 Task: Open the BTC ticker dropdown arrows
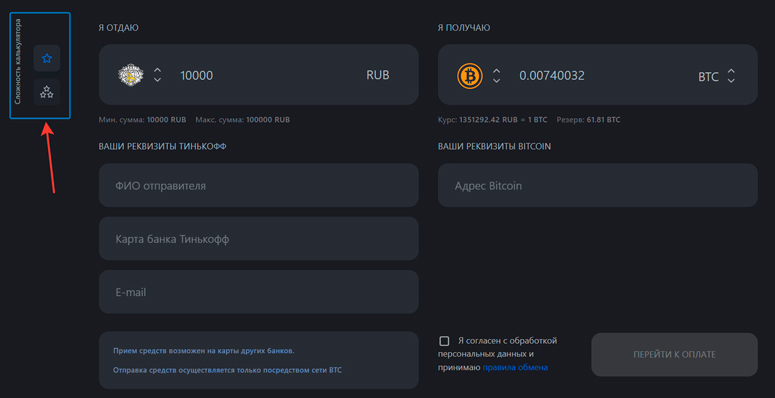[x=731, y=76]
